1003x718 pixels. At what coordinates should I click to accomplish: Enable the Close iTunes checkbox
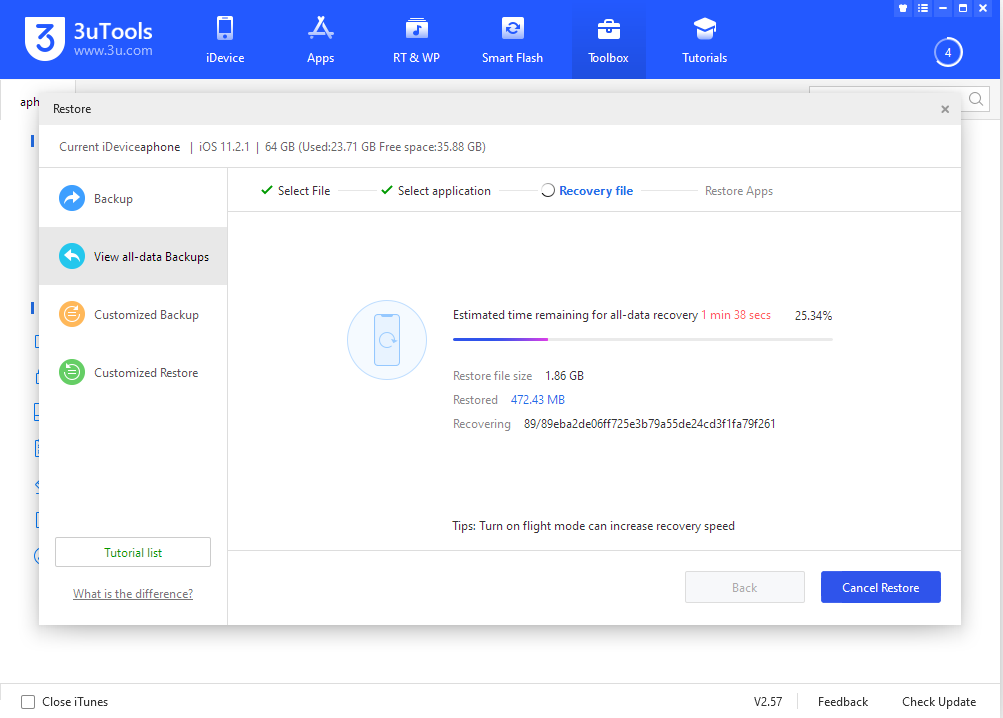coord(27,702)
